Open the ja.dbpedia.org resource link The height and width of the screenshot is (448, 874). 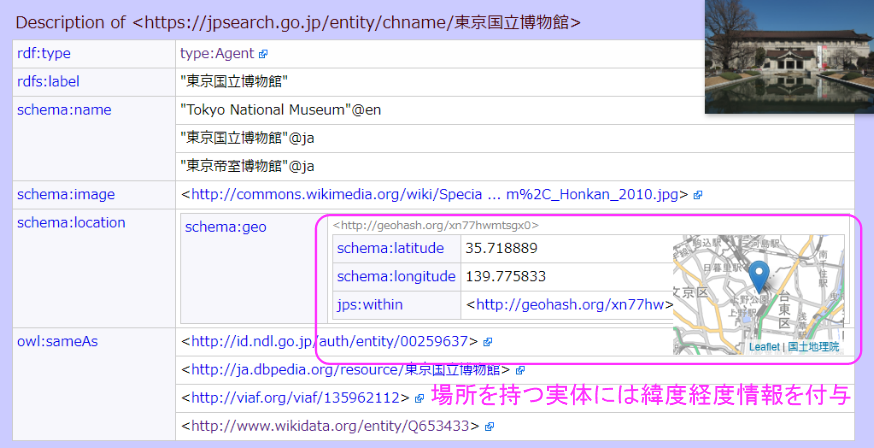(346, 369)
